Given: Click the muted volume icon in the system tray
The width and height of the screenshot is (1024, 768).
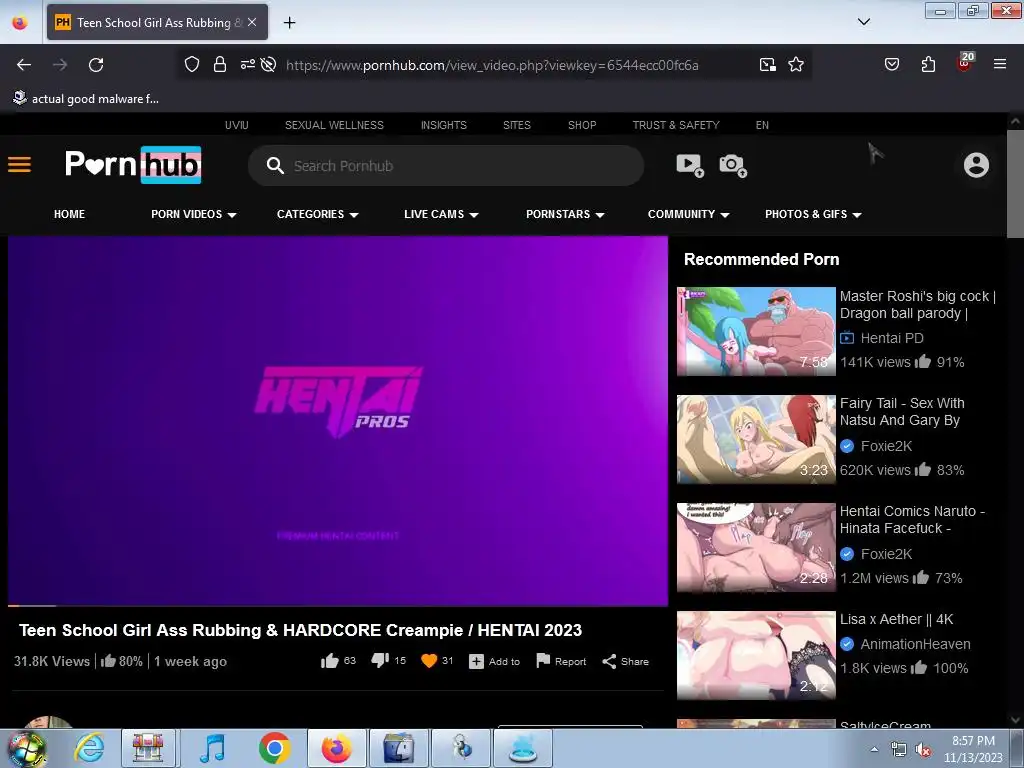Looking at the screenshot, I should point(923,749).
